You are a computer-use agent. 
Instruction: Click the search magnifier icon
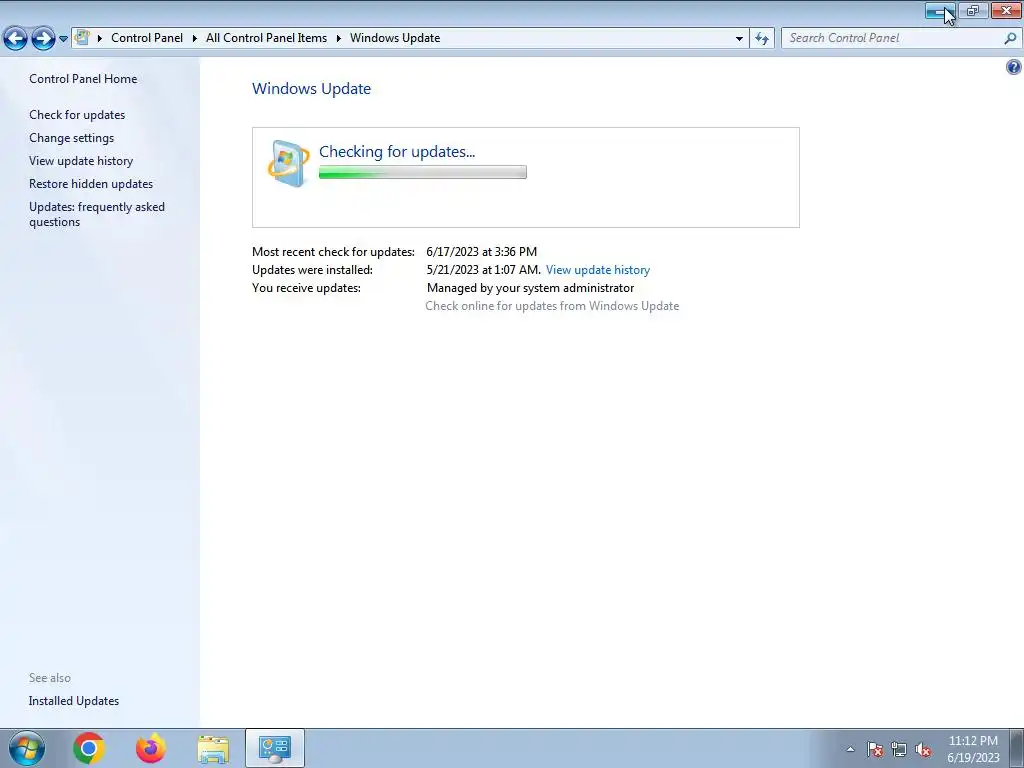pyautogui.click(x=1010, y=39)
